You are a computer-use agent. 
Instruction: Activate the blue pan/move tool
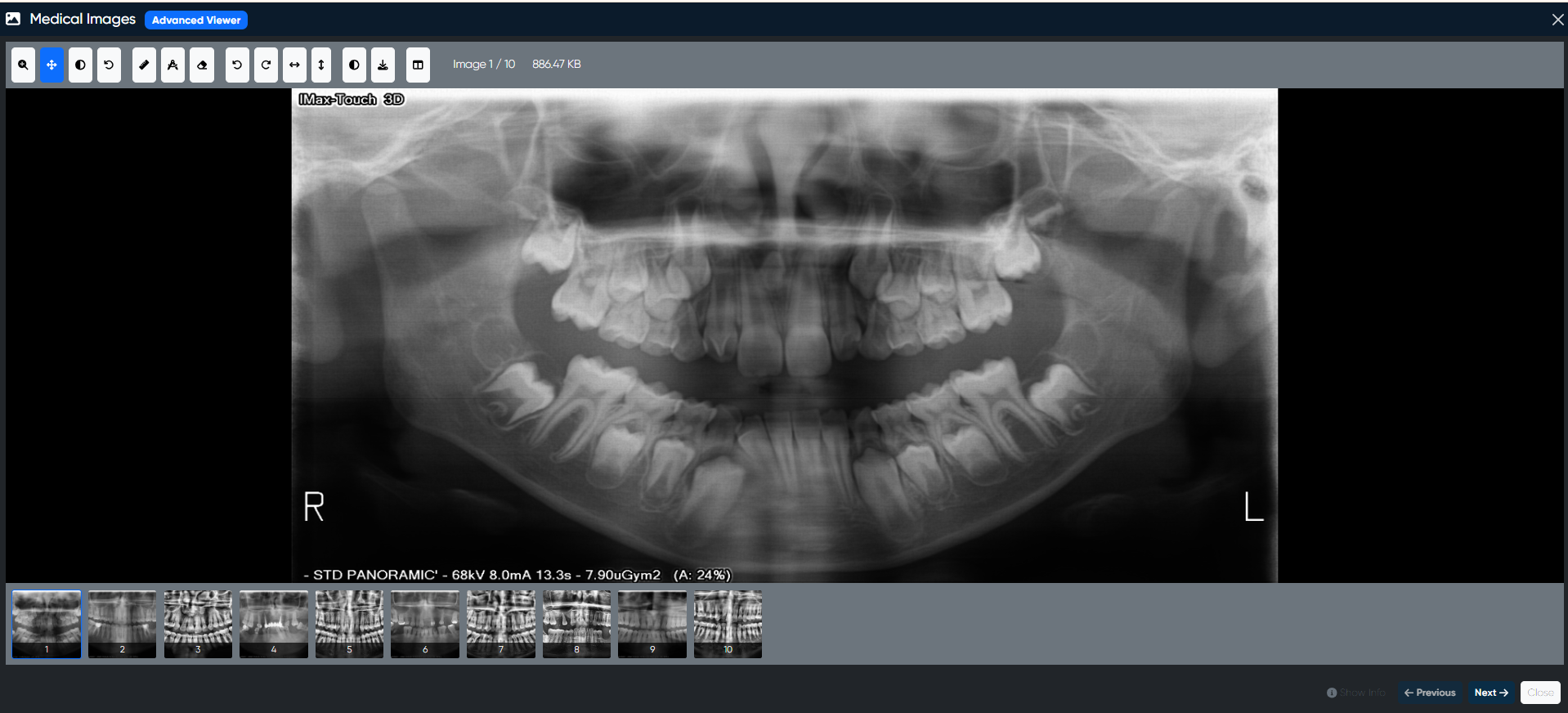click(52, 65)
